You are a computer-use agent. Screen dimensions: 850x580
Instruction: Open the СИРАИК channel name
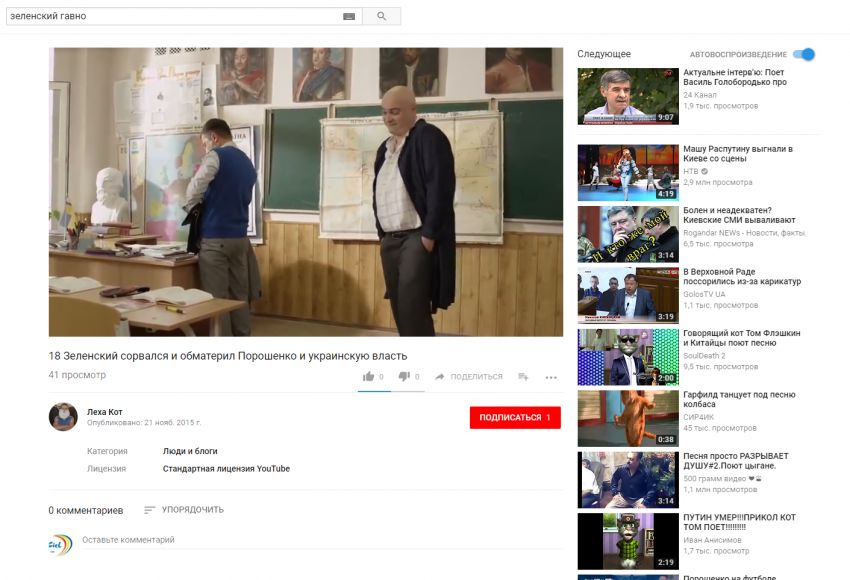tap(698, 417)
